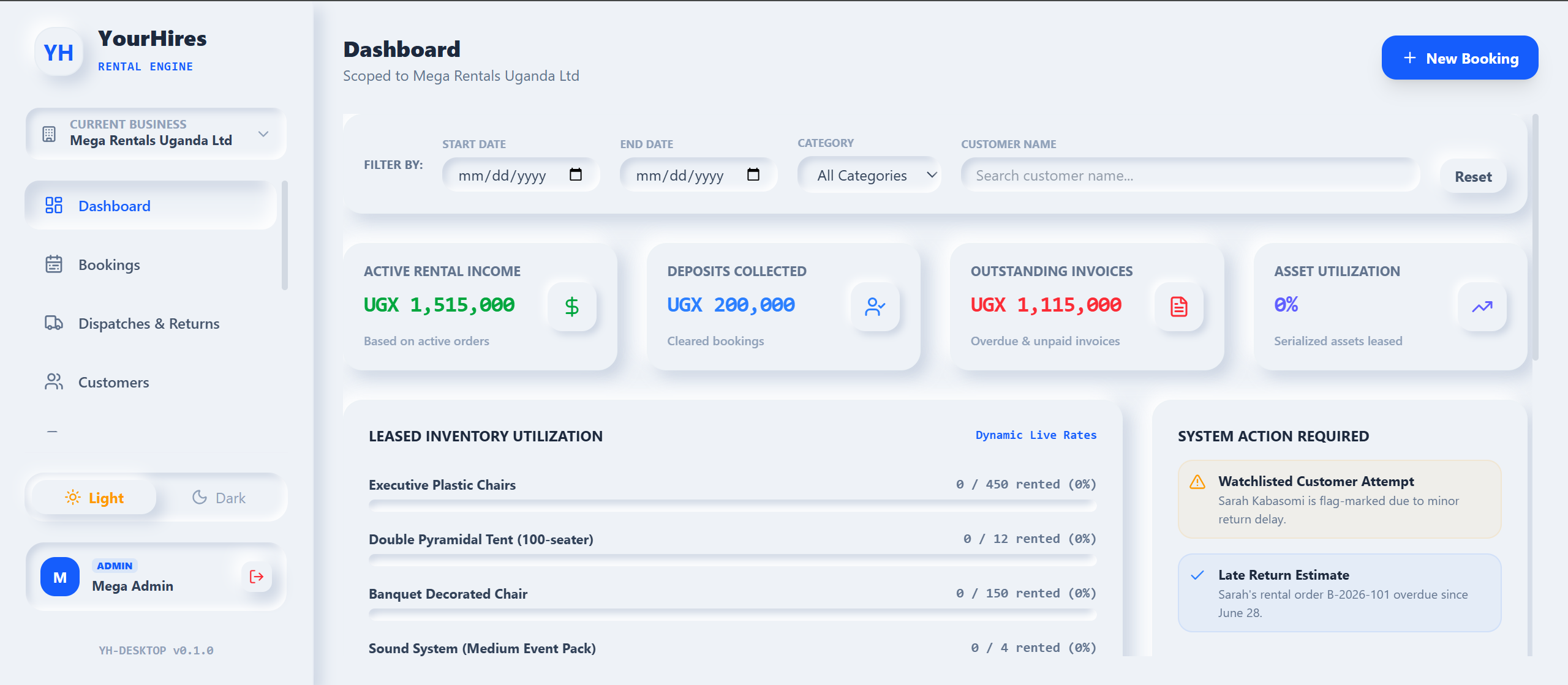Screen dimensions: 1568x685
Task: Click 0 / 4 rented (0%) value
Action: [x=1033, y=647]
